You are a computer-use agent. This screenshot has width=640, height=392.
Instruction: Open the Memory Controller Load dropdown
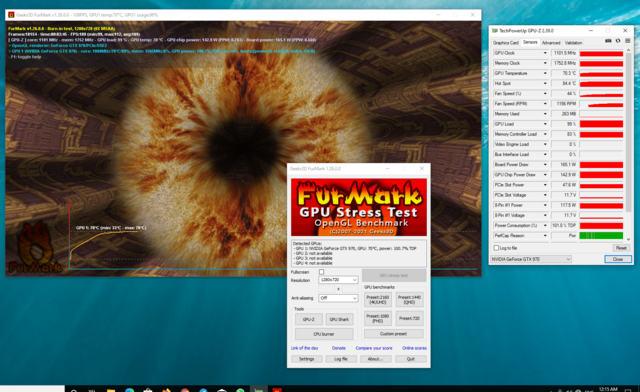tap(545, 134)
